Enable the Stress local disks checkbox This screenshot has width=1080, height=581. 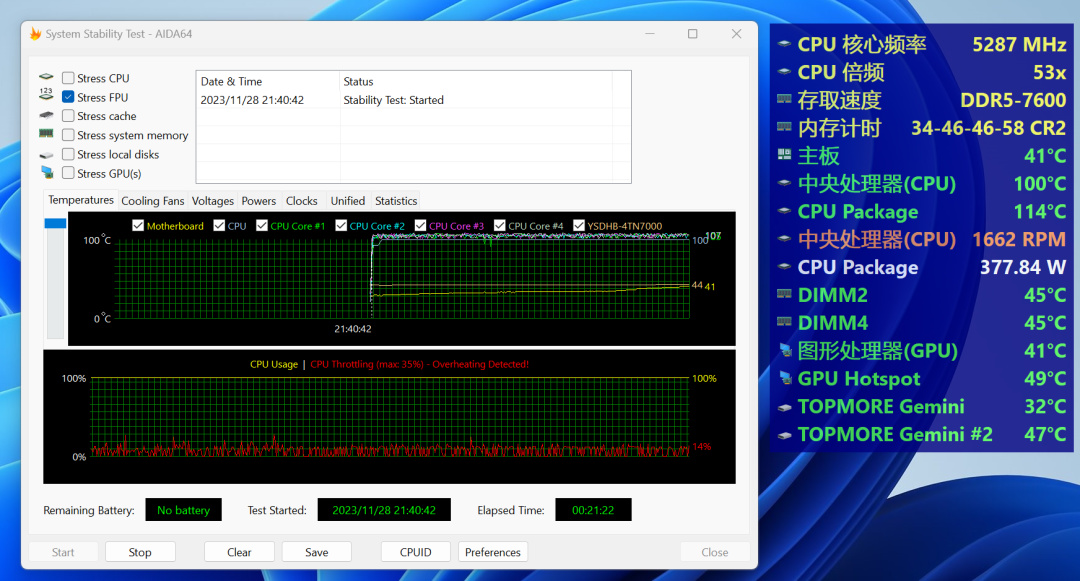coord(68,154)
